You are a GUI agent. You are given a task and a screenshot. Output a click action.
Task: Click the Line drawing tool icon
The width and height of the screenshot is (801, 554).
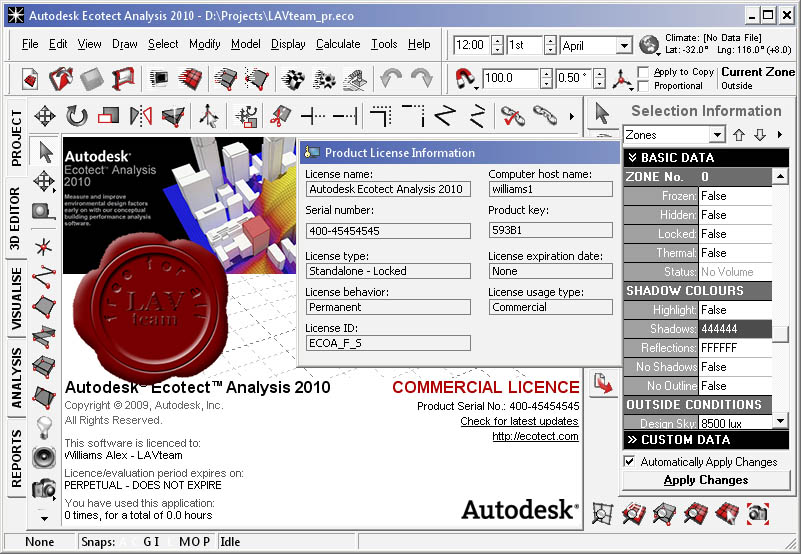point(44,278)
